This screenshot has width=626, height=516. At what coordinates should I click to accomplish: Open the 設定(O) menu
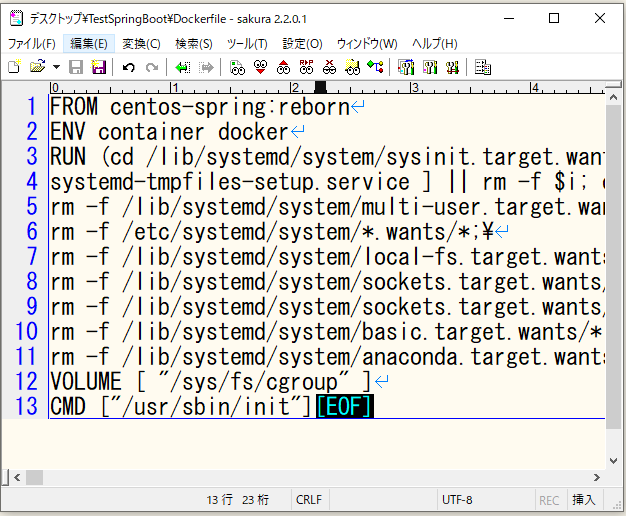(x=302, y=44)
